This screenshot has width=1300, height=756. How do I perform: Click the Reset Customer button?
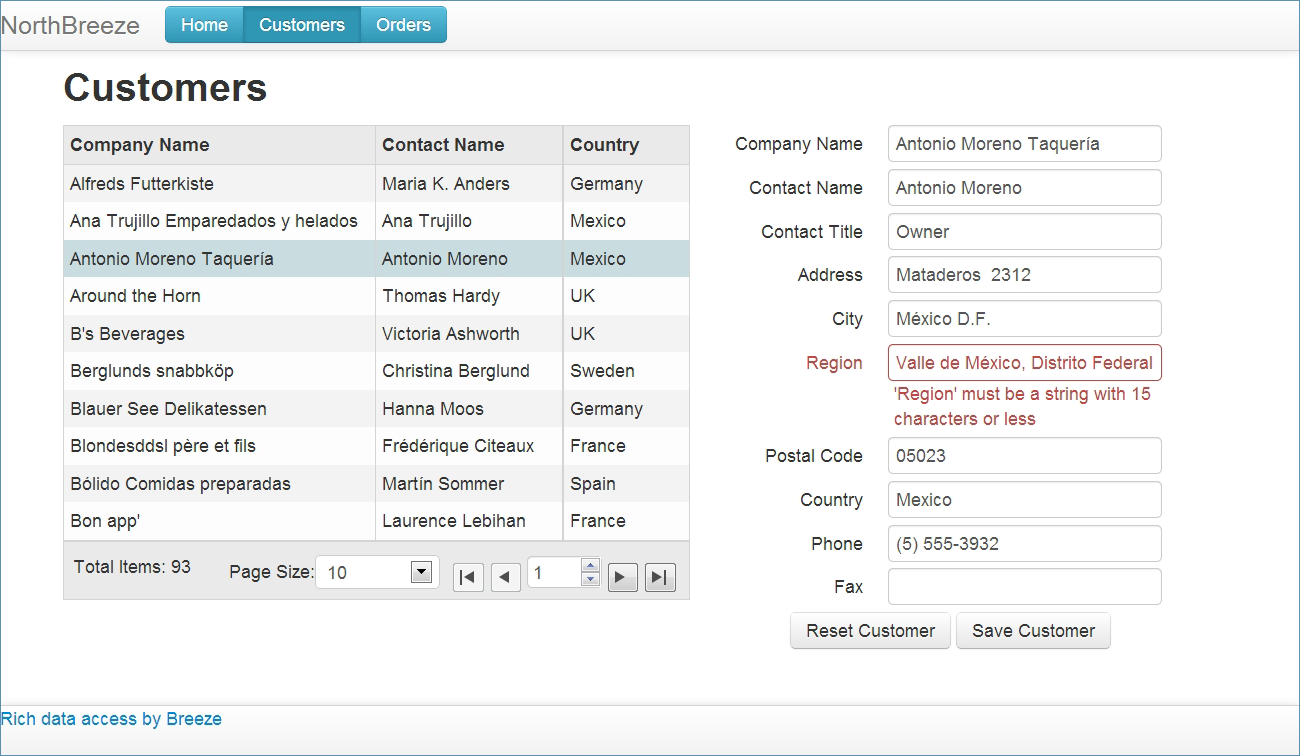[870, 631]
